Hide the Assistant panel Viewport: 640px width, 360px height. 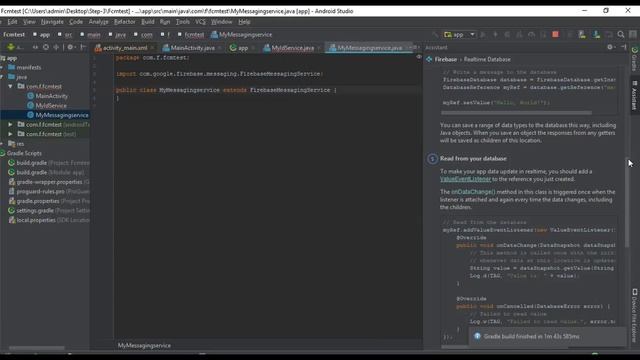tap(624, 47)
